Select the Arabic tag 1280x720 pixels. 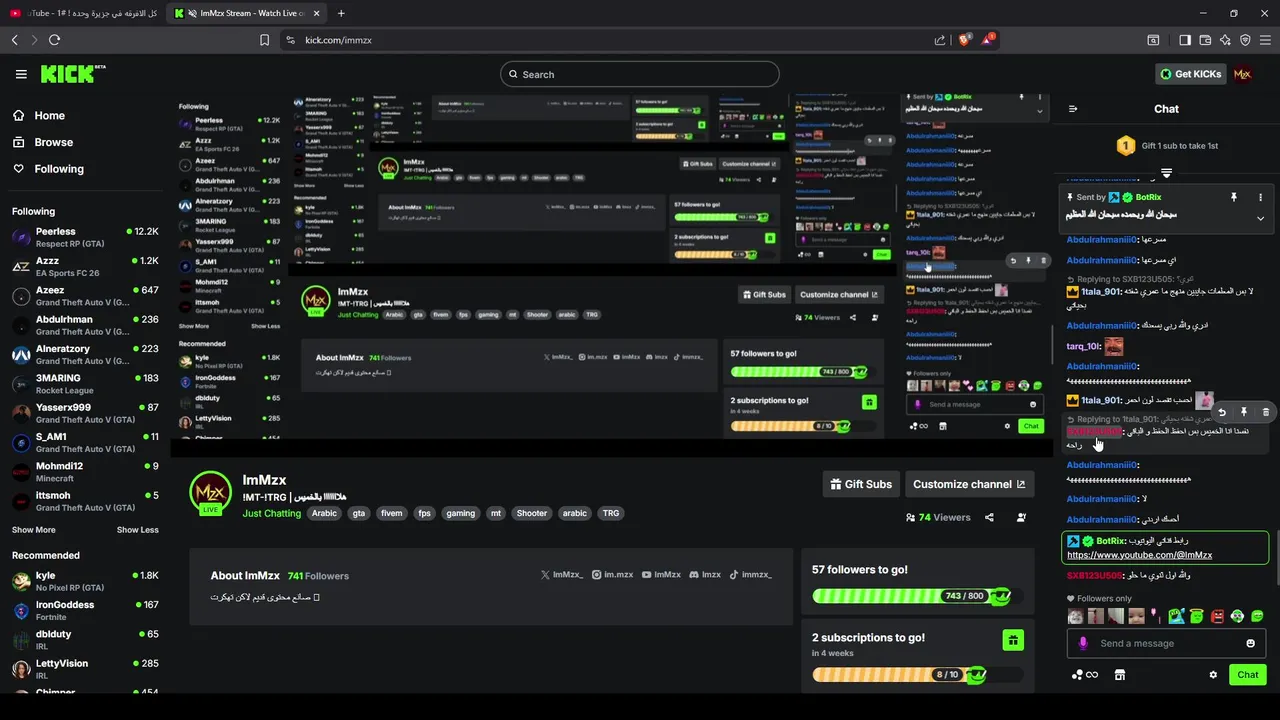point(324,513)
